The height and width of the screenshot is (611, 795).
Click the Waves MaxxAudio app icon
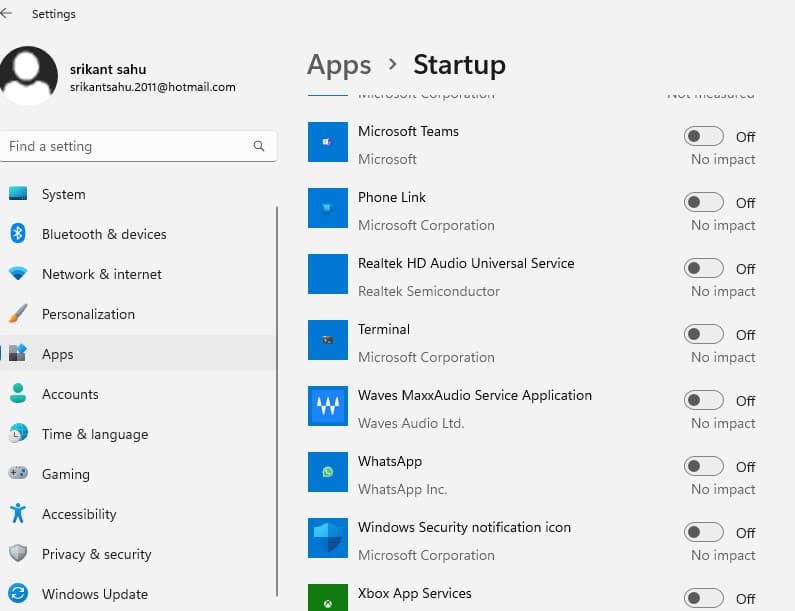327,406
